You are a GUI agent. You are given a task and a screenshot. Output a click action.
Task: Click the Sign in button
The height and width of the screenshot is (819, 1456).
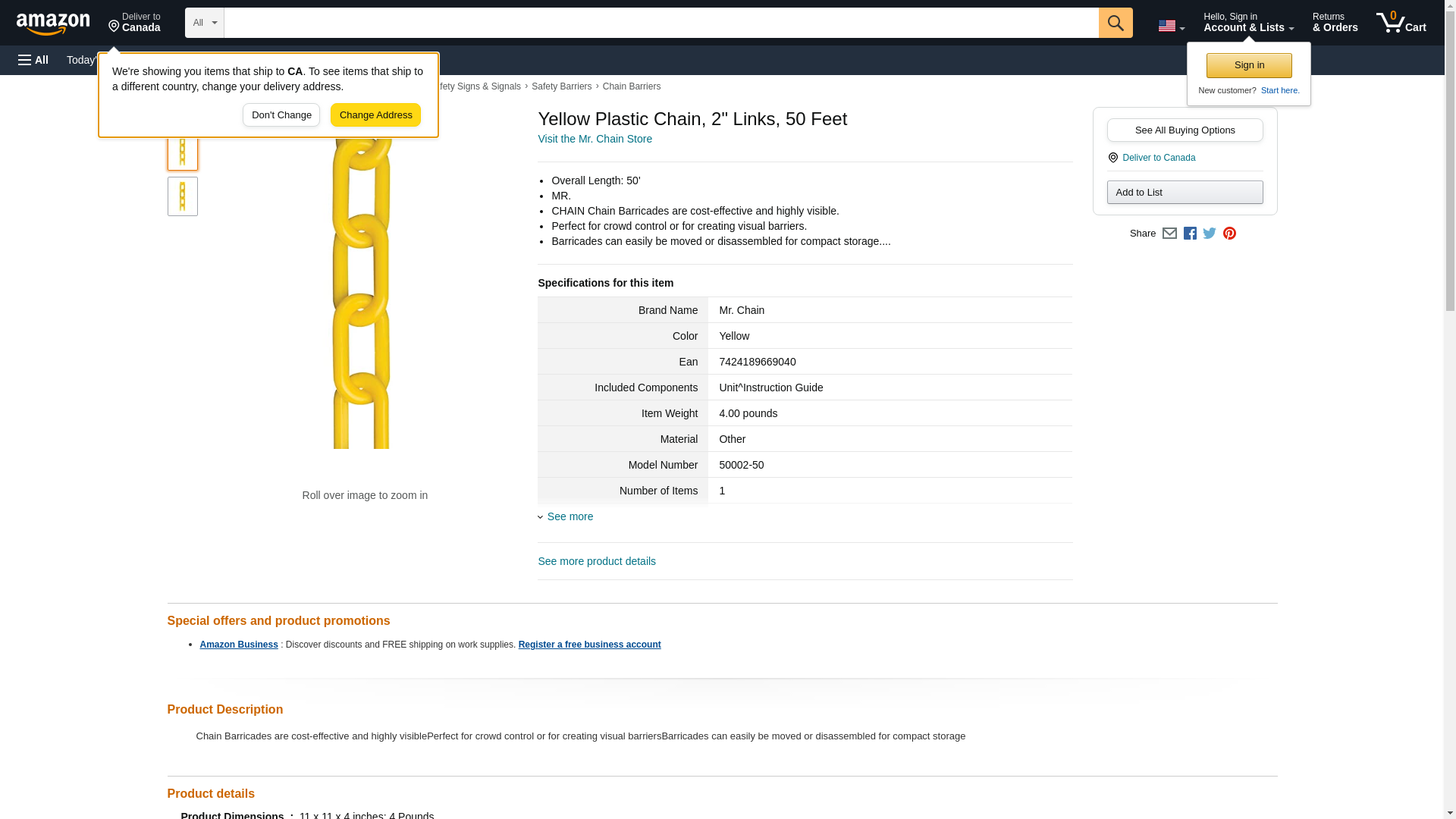click(x=1249, y=65)
